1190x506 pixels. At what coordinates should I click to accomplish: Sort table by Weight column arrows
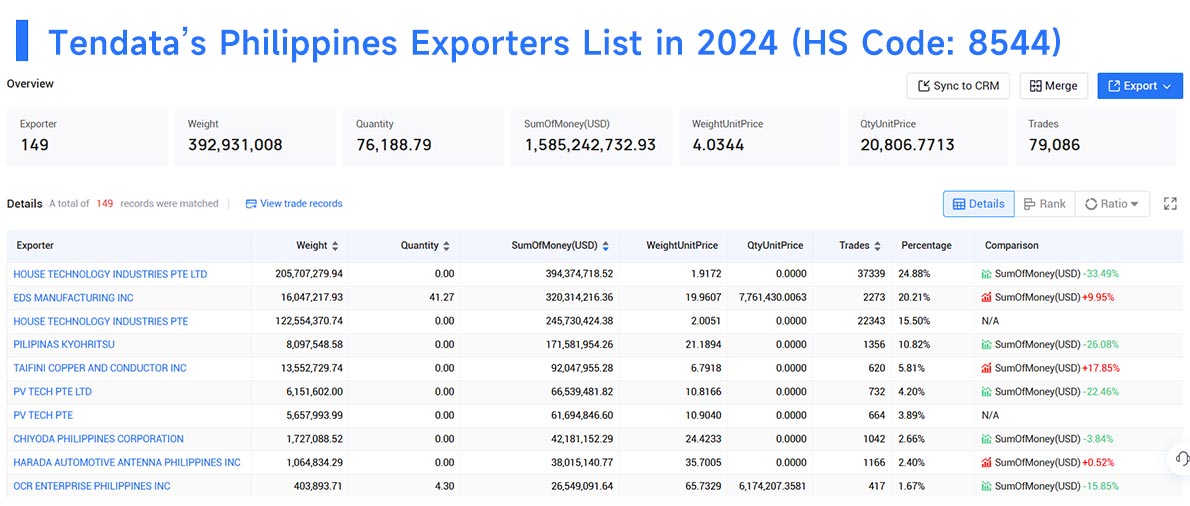tap(335, 246)
